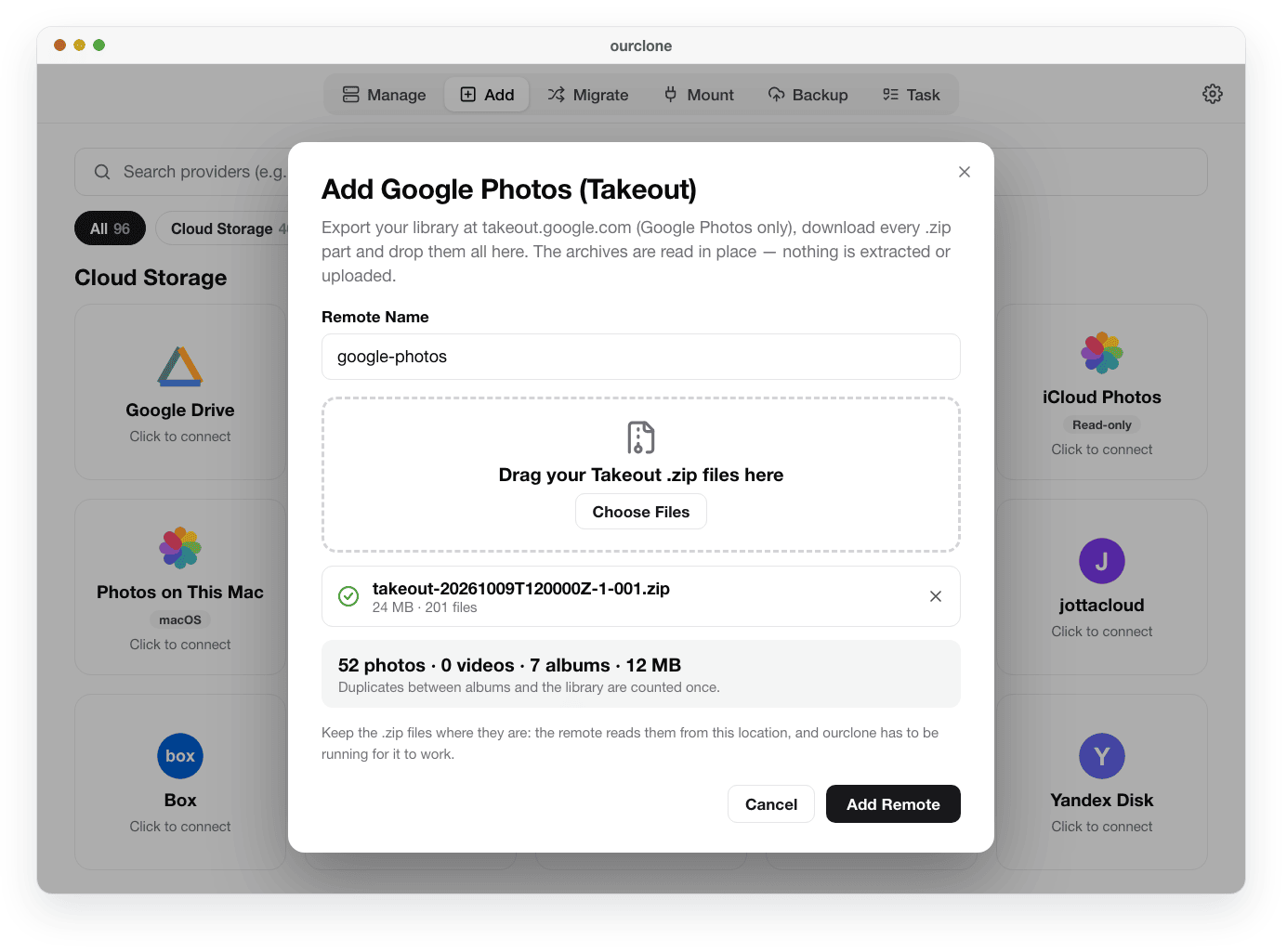Click the iCloud Photos Read-only badge
The height and width of the screenshot is (952, 1287).
point(1102,425)
